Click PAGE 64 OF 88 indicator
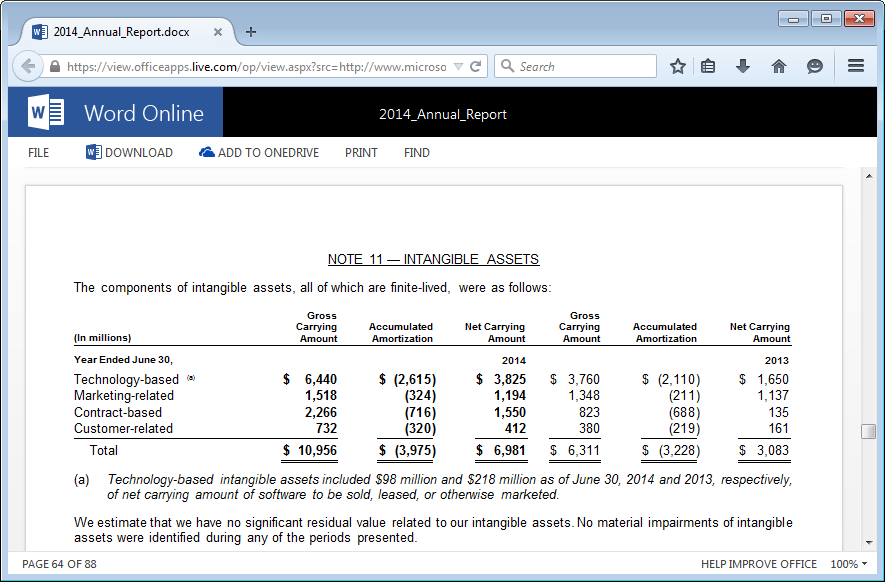This screenshot has width=885, height=582. pyautogui.click(x=59, y=564)
